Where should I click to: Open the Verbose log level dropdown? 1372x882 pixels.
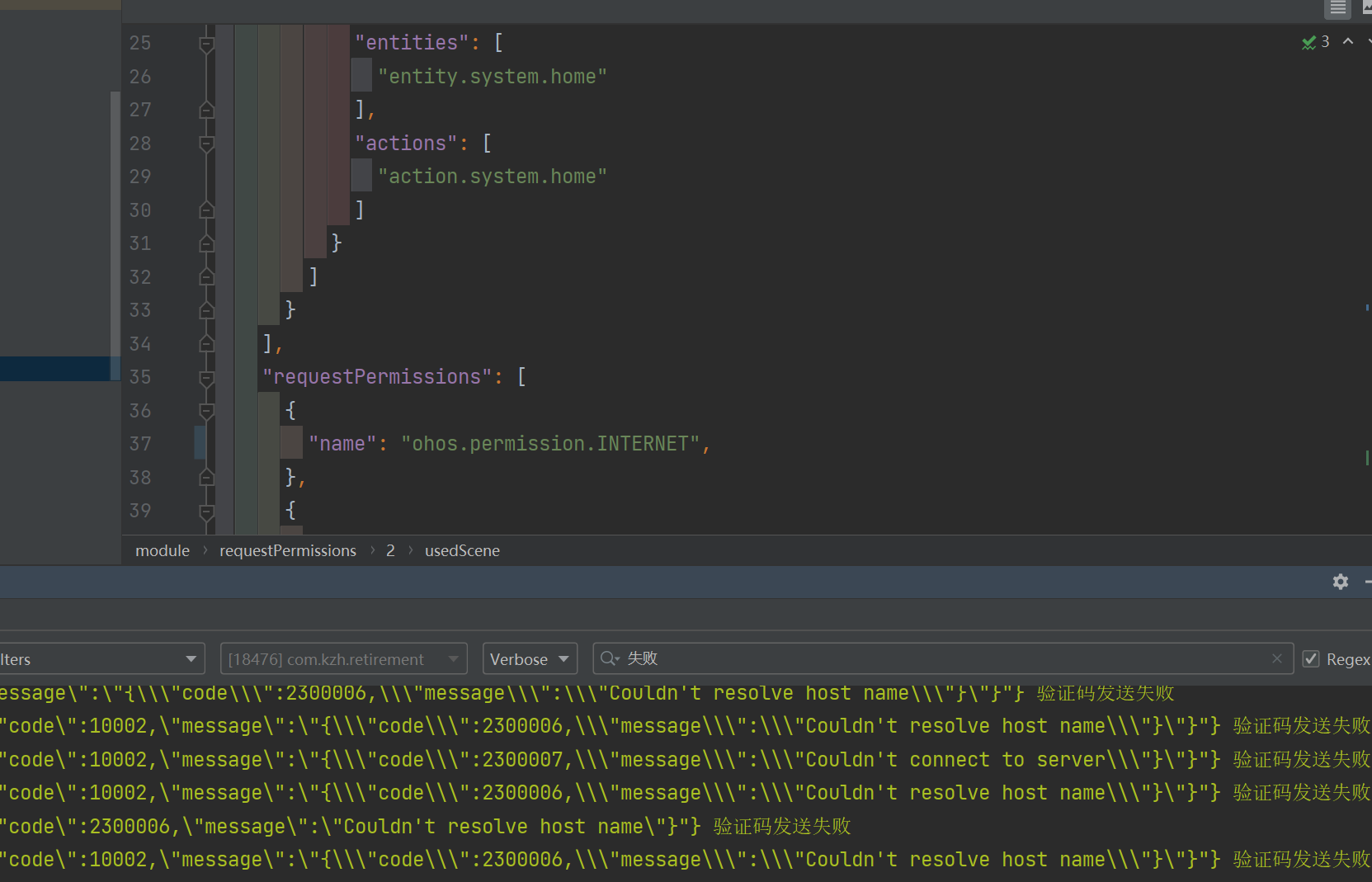(530, 659)
